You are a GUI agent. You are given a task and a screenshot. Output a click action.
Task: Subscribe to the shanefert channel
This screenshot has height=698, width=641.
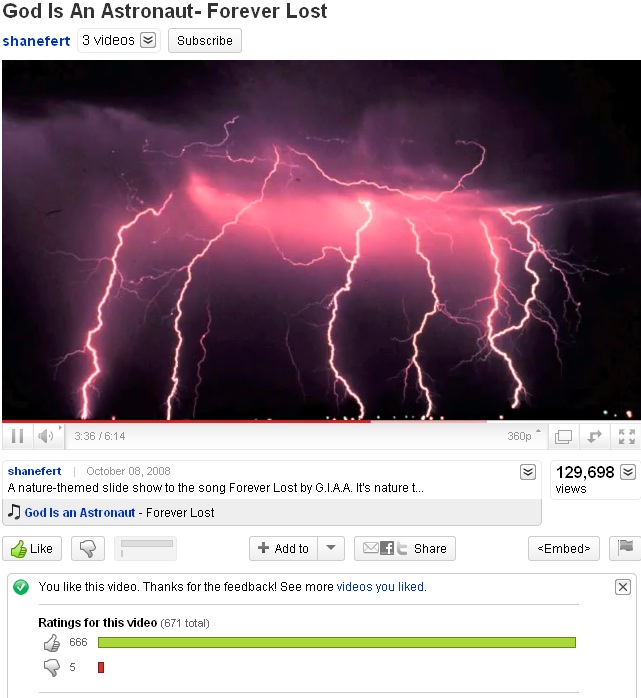click(205, 41)
